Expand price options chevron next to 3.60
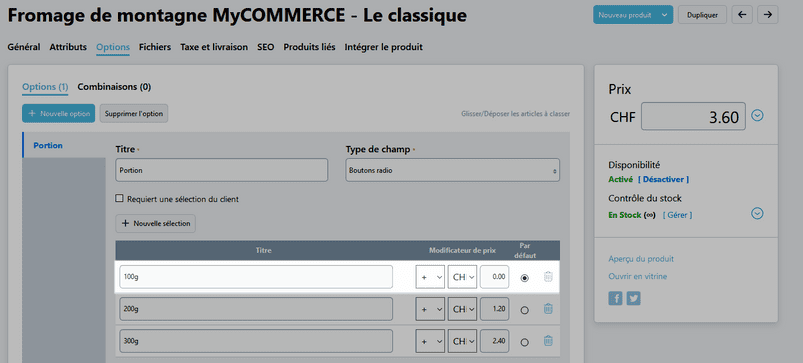The image size is (803, 363). (x=757, y=116)
